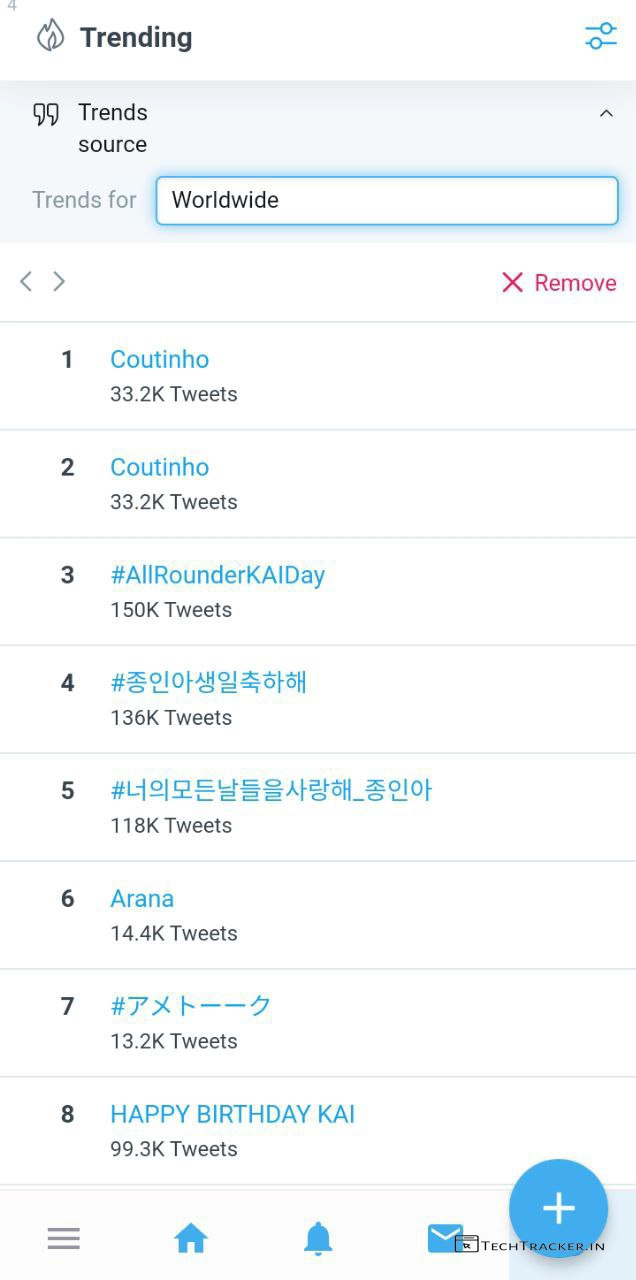Image resolution: width=636 pixels, height=1280 pixels.
Task: Open the #アメトーーク trend
Action: pyautogui.click(x=191, y=1006)
